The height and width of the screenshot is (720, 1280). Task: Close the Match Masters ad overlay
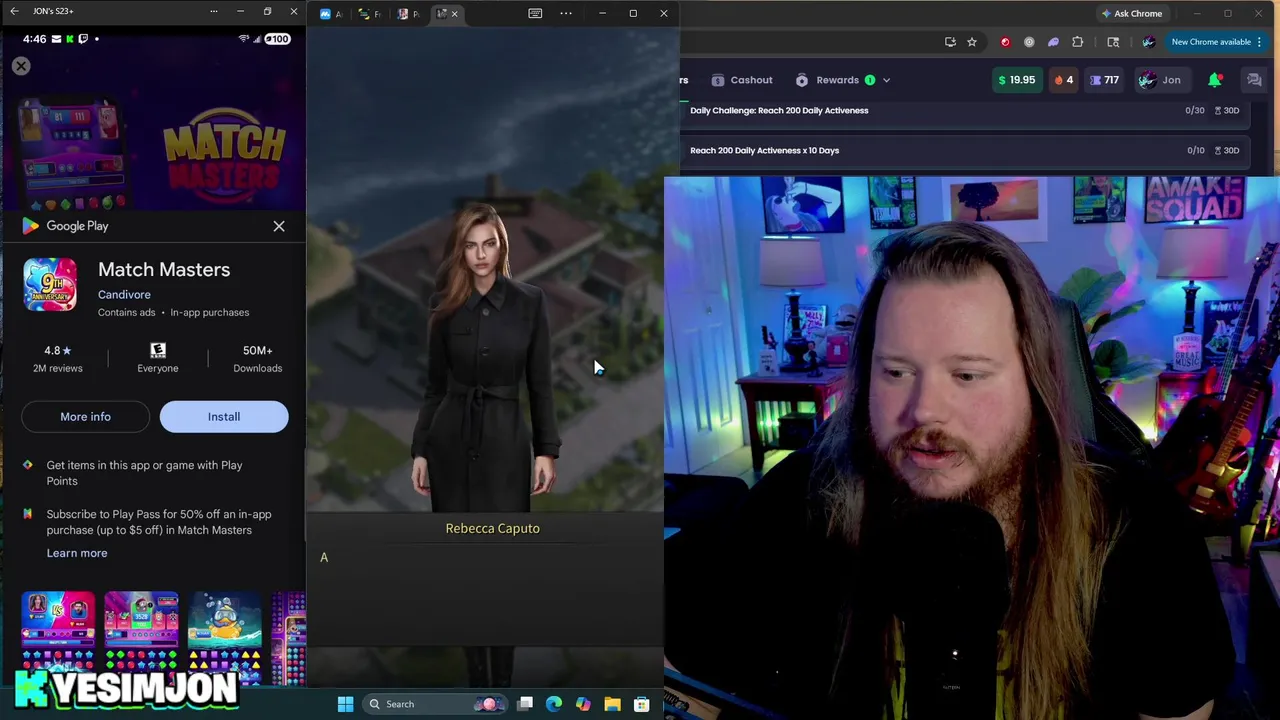coord(21,66)
